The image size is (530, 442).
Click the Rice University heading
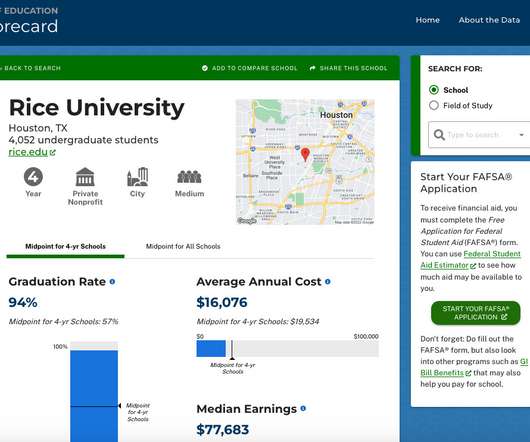[97, 108]
